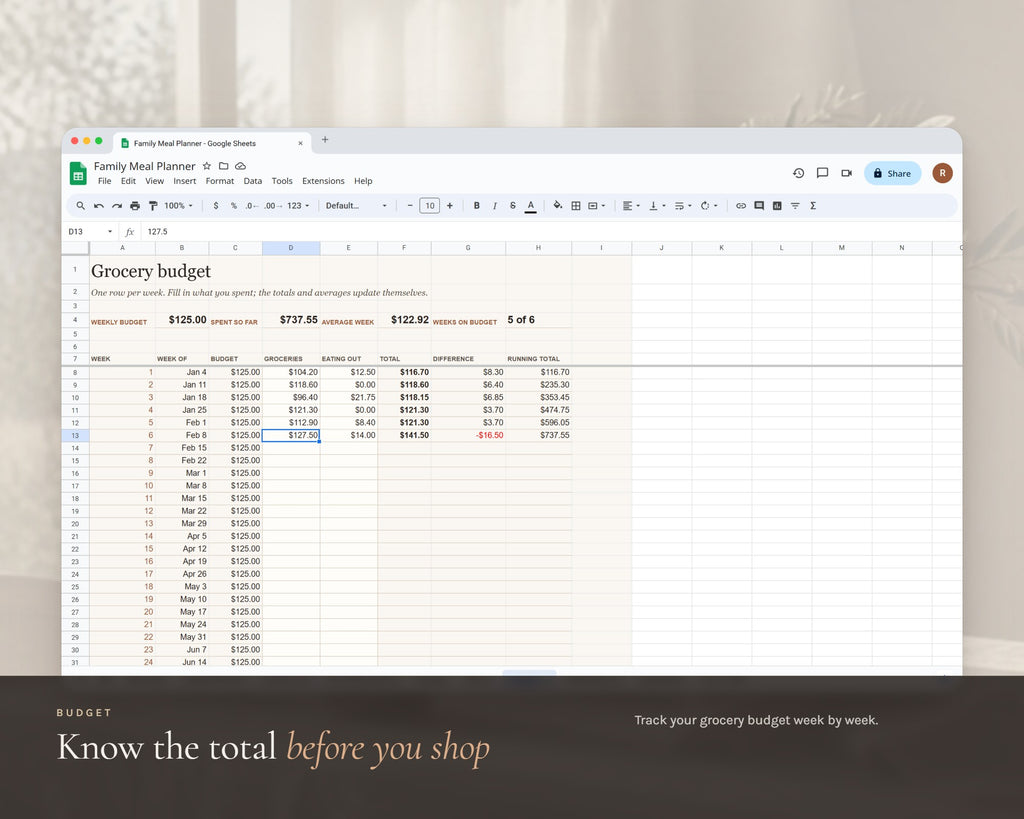Toggle strikethrough formatting
The width and height of the screenshot is (1024, 819).
pos(513,206)
